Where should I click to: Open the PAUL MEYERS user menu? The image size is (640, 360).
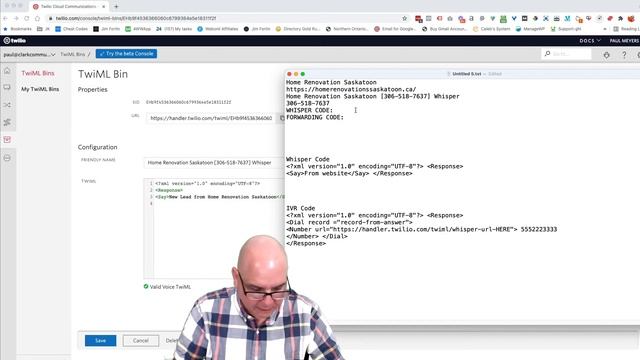pyautogui.click(x=624, y=40)
